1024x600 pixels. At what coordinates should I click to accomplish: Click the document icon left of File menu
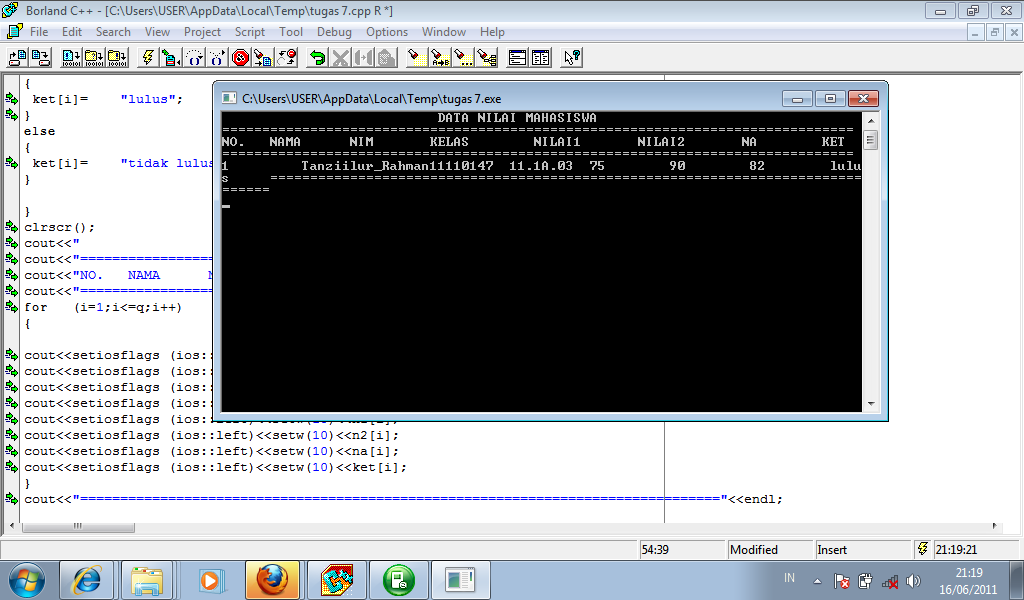point(14,31)
